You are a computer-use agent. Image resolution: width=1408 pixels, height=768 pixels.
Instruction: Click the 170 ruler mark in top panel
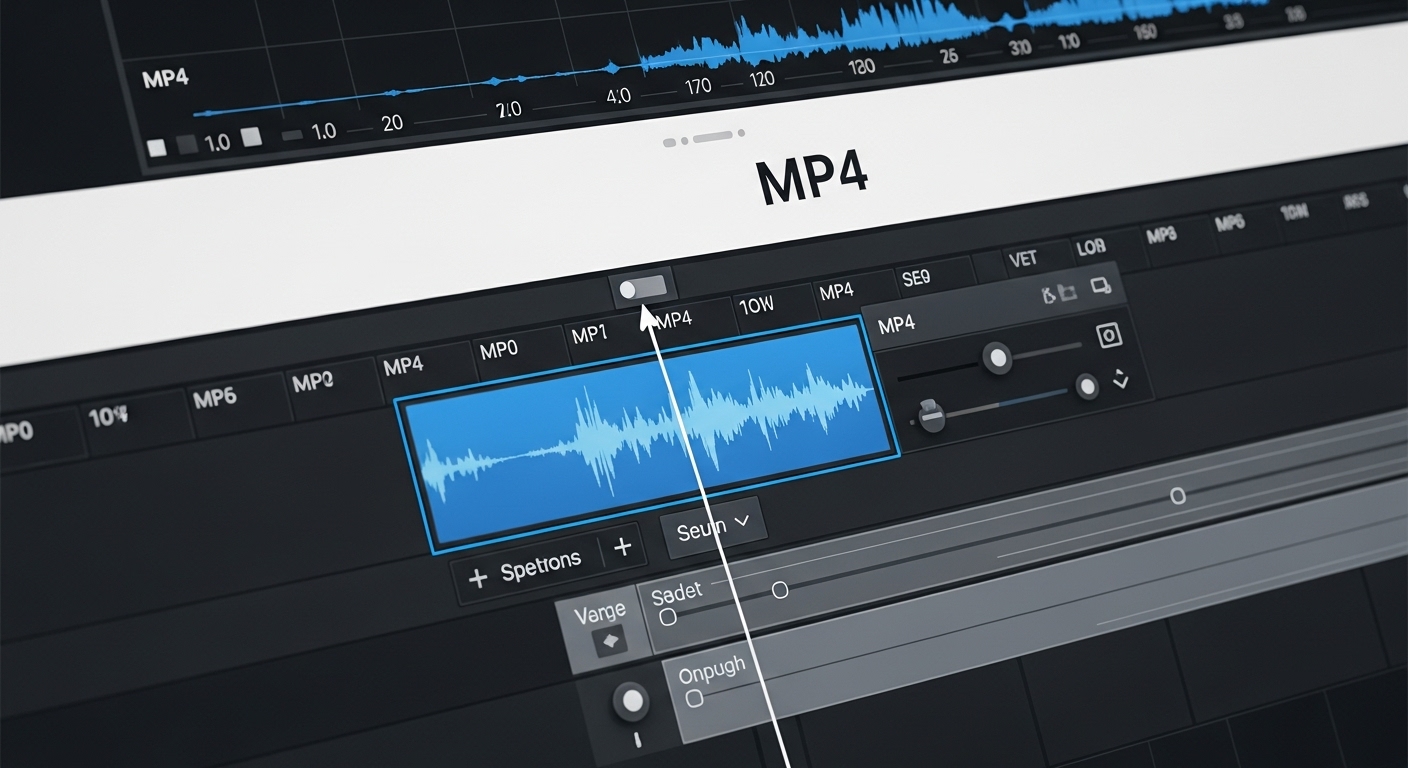pos(696,87)
